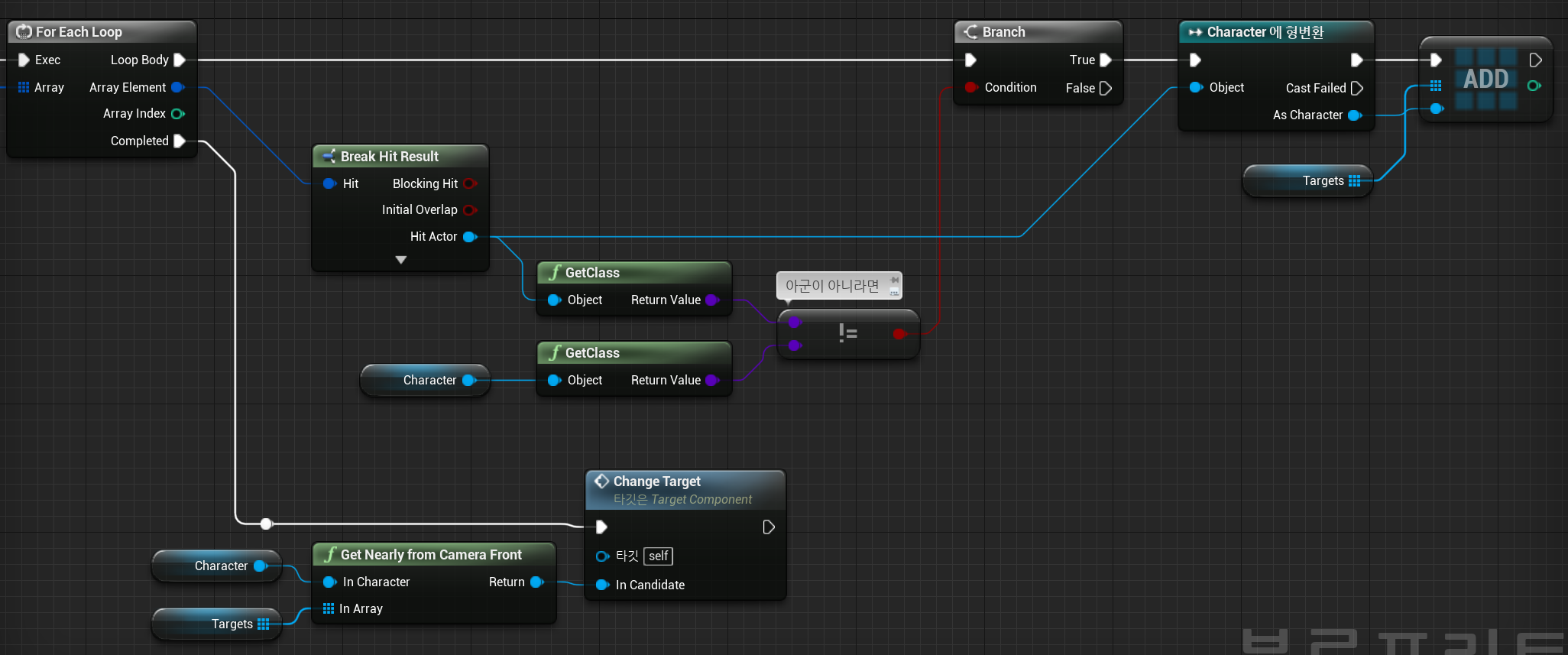Image resolution: width=1568 pixels, height=655 pixels.
Task: Click the lower GetClass Return Value pin
Action: point(712,380)
